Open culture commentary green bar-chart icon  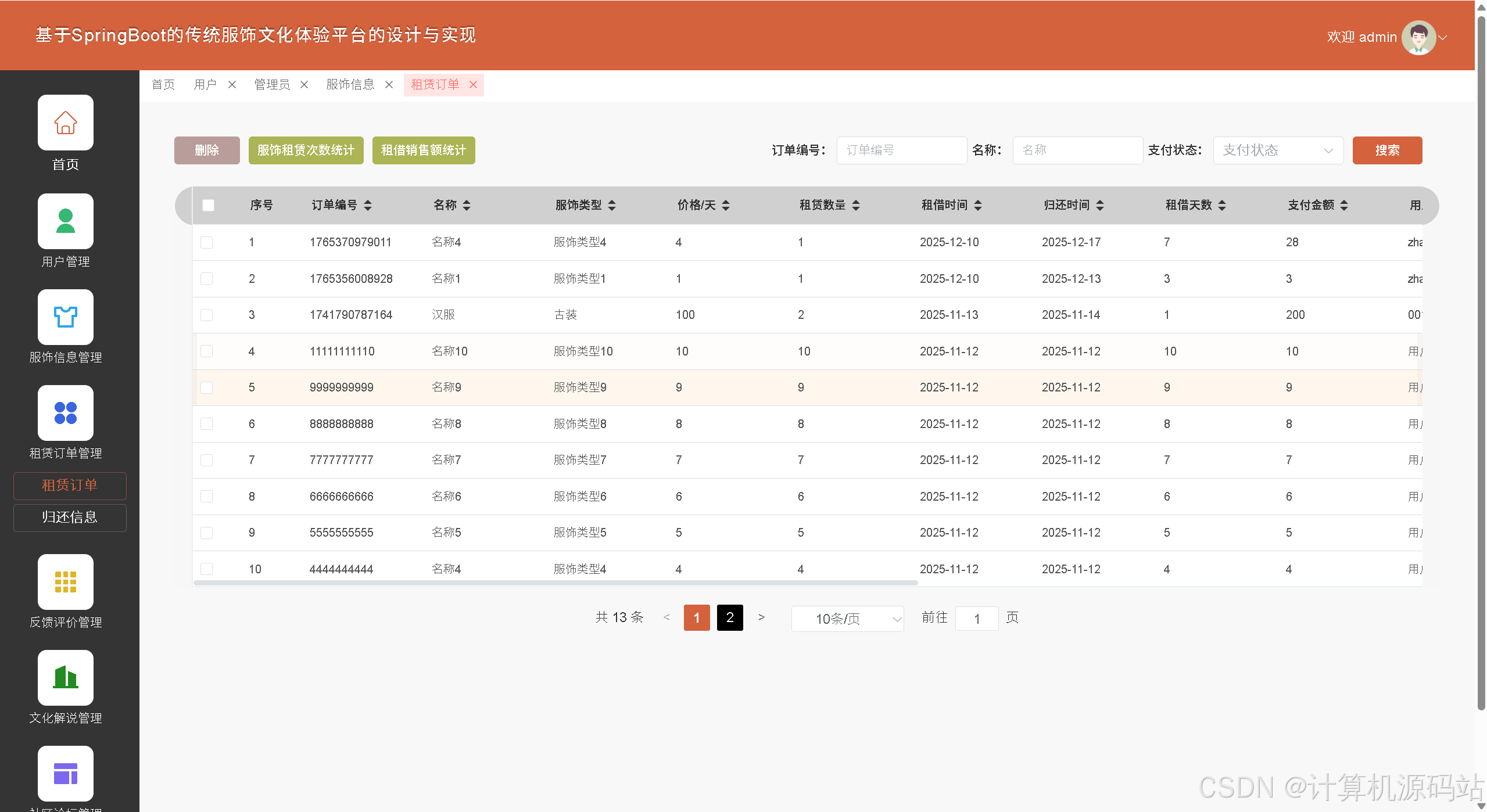(x=65, y=678)
